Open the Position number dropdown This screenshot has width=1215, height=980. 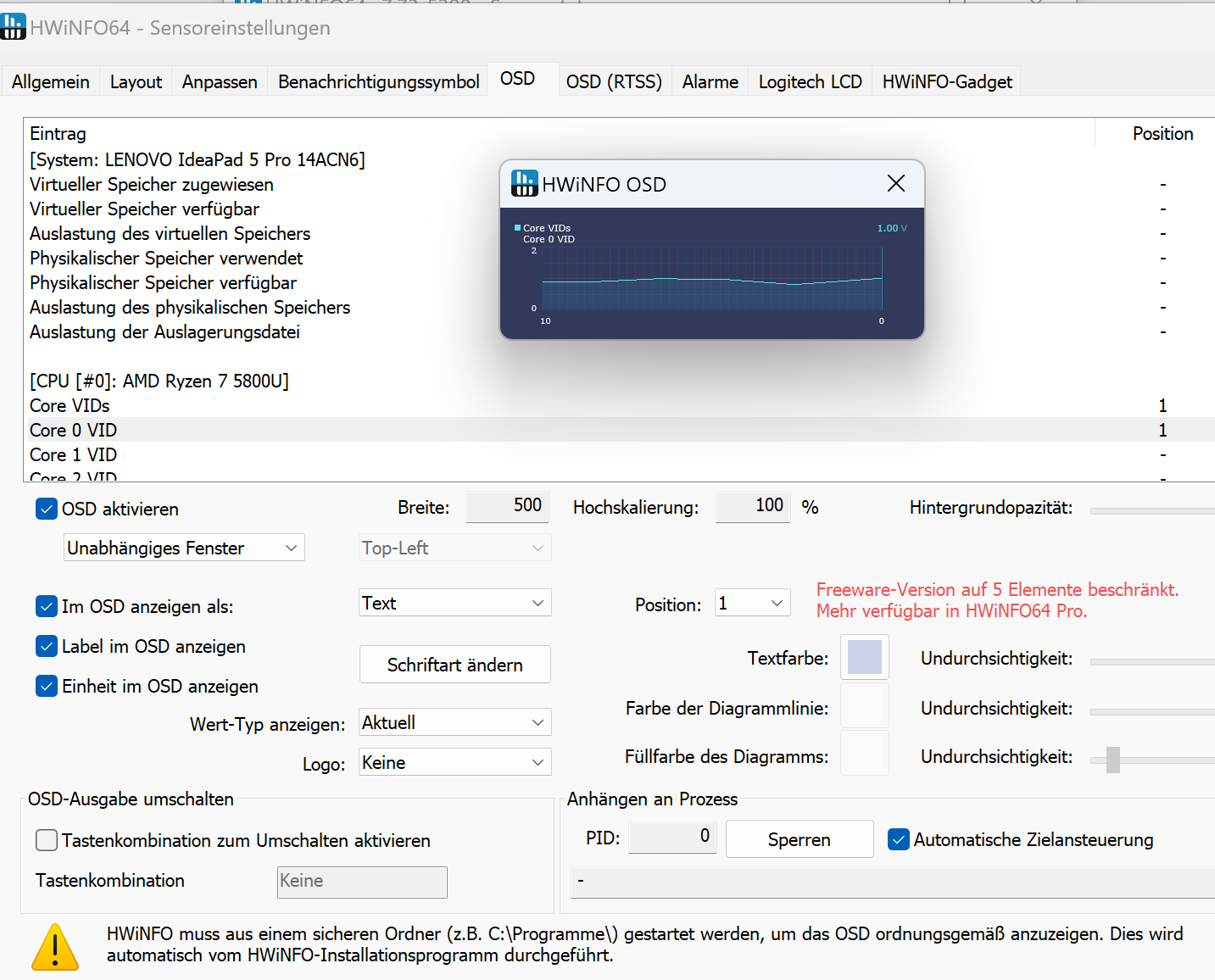[753, 603]
